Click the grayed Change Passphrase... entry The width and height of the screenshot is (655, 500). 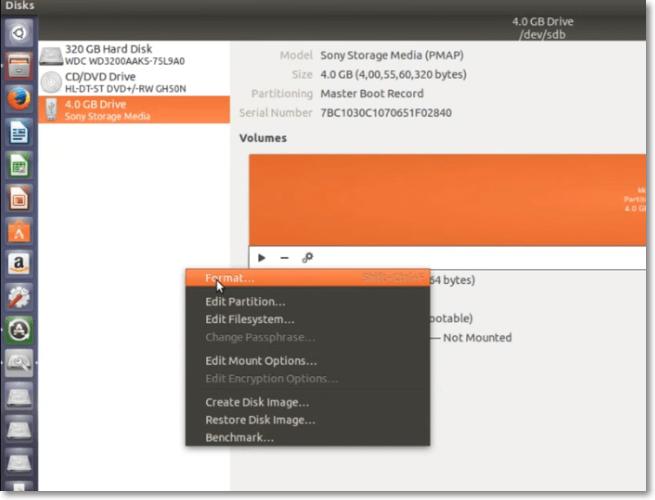point(308,337)
